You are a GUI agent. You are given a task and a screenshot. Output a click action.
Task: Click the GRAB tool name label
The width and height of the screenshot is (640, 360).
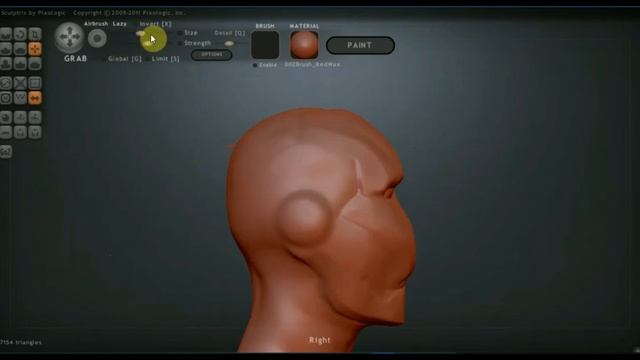(76, 59)
